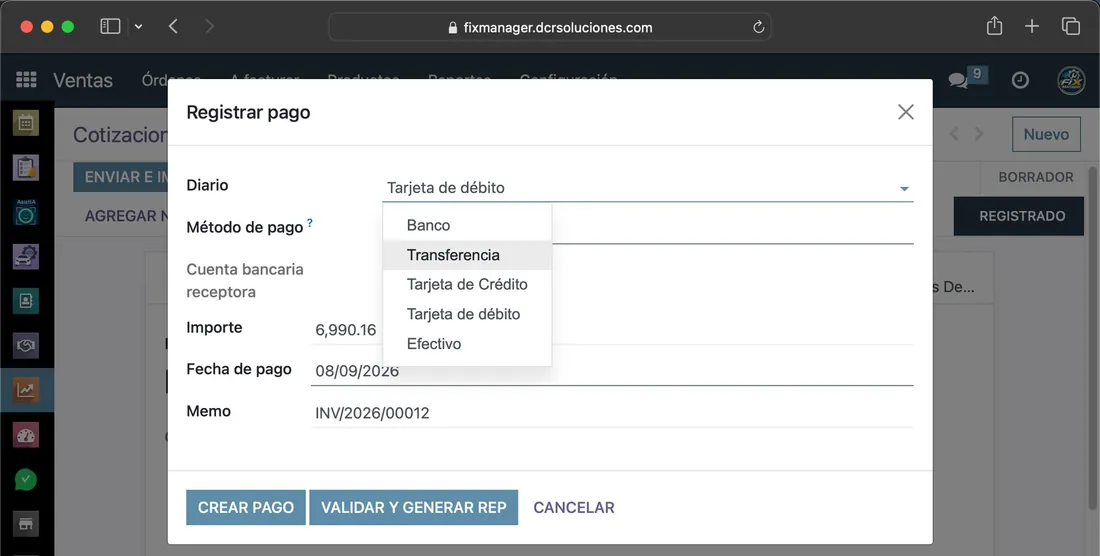Click the BORRADOR status stage
1100x556 pixels.
(1035, 177)
